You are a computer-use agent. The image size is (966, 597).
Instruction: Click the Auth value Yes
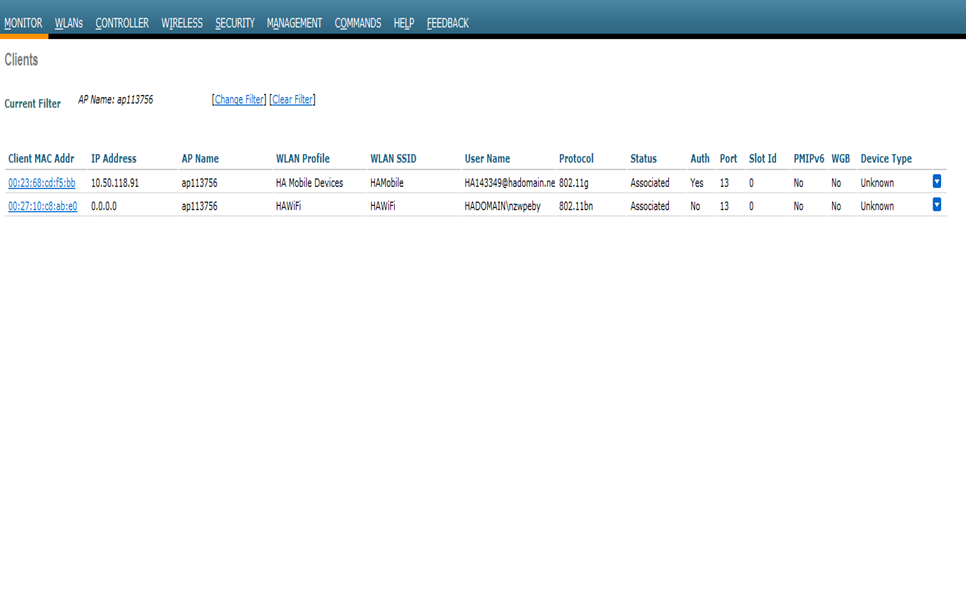click(697, 183)
